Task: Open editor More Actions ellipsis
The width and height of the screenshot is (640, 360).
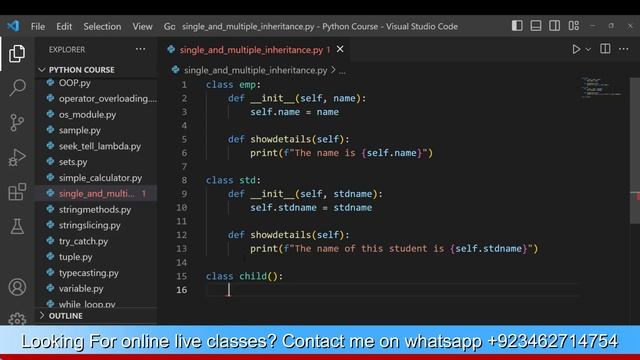Action: [624, 49]
